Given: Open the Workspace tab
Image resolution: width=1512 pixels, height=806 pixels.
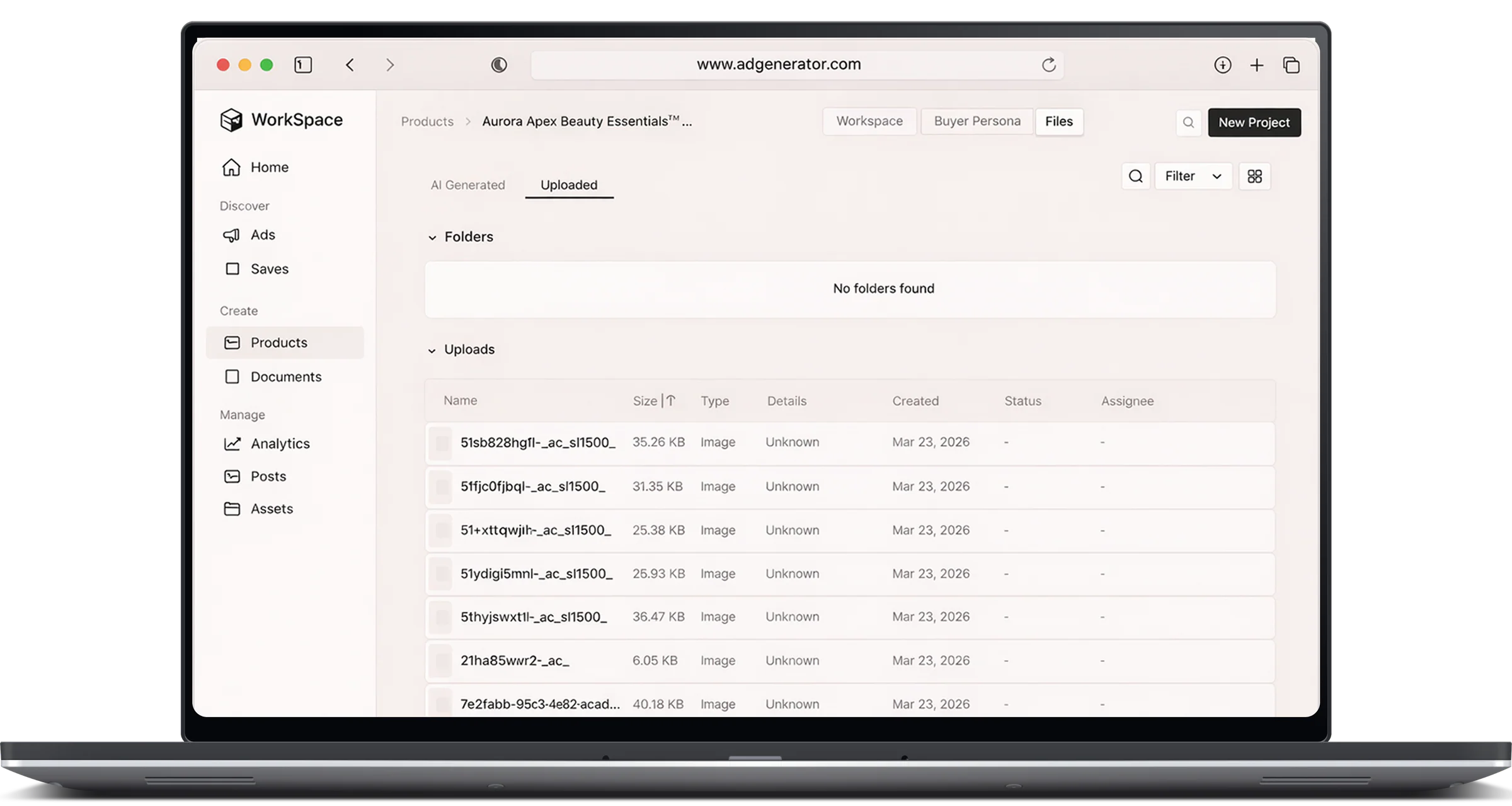Looking at the screenshot, I should (x=869, y=122).
